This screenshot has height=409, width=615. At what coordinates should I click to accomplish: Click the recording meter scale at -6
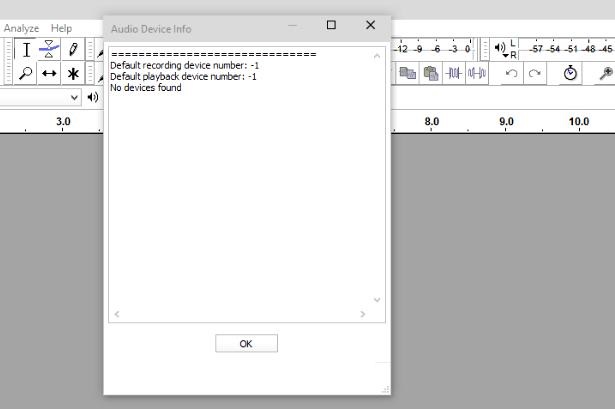[436, 49]
